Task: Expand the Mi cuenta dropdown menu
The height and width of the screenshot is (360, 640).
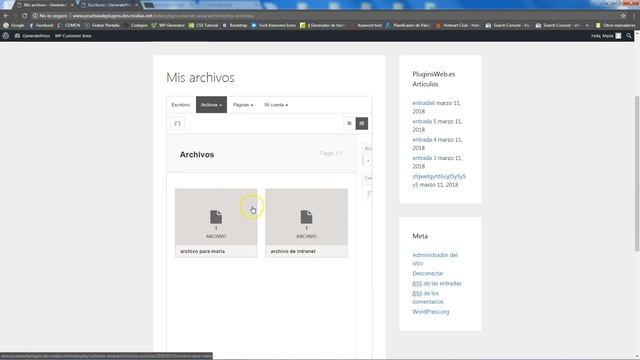Action: [x=276, y=105]
